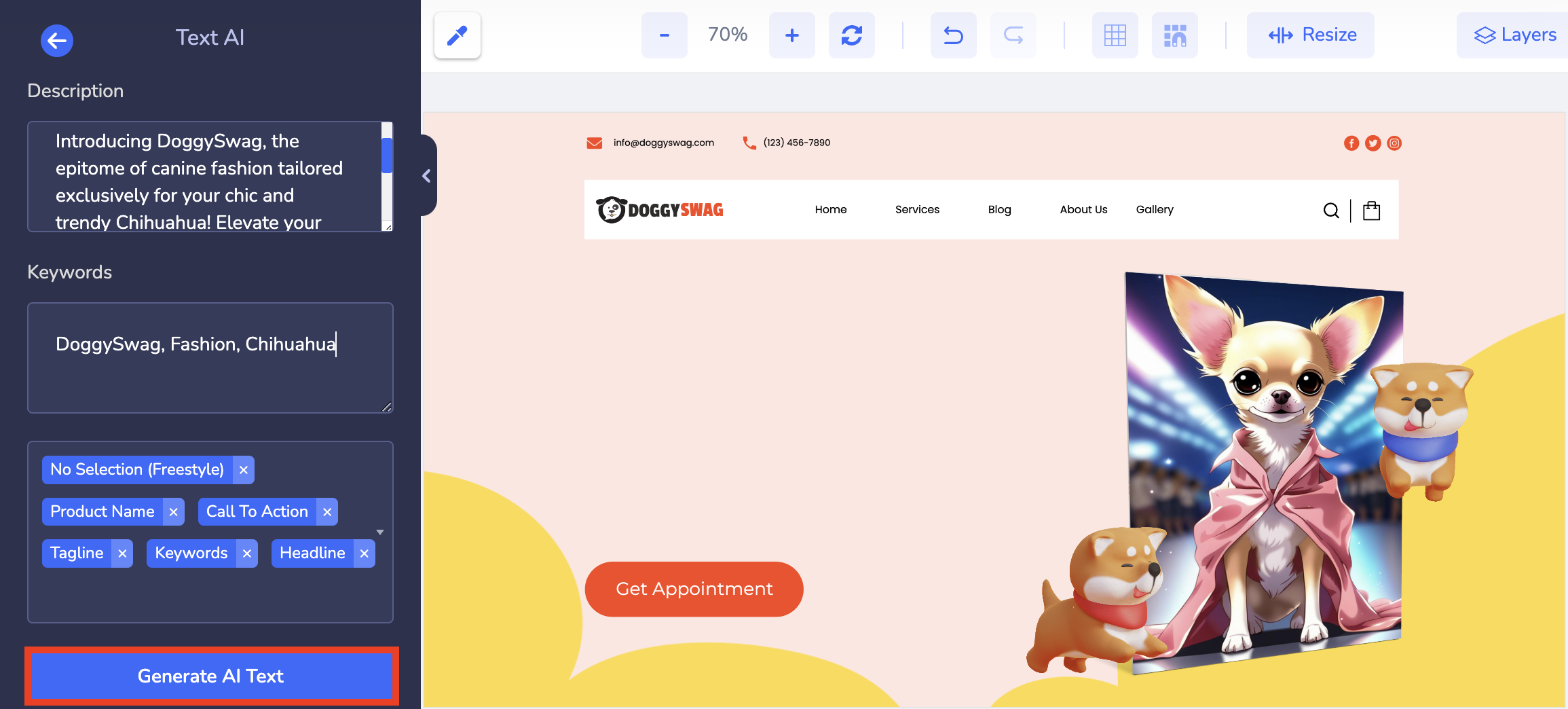Image resolution: width=1568 pixels, height=709 pixels.
Task: Expand more text type options with the chevron
Action: (379, 532)
